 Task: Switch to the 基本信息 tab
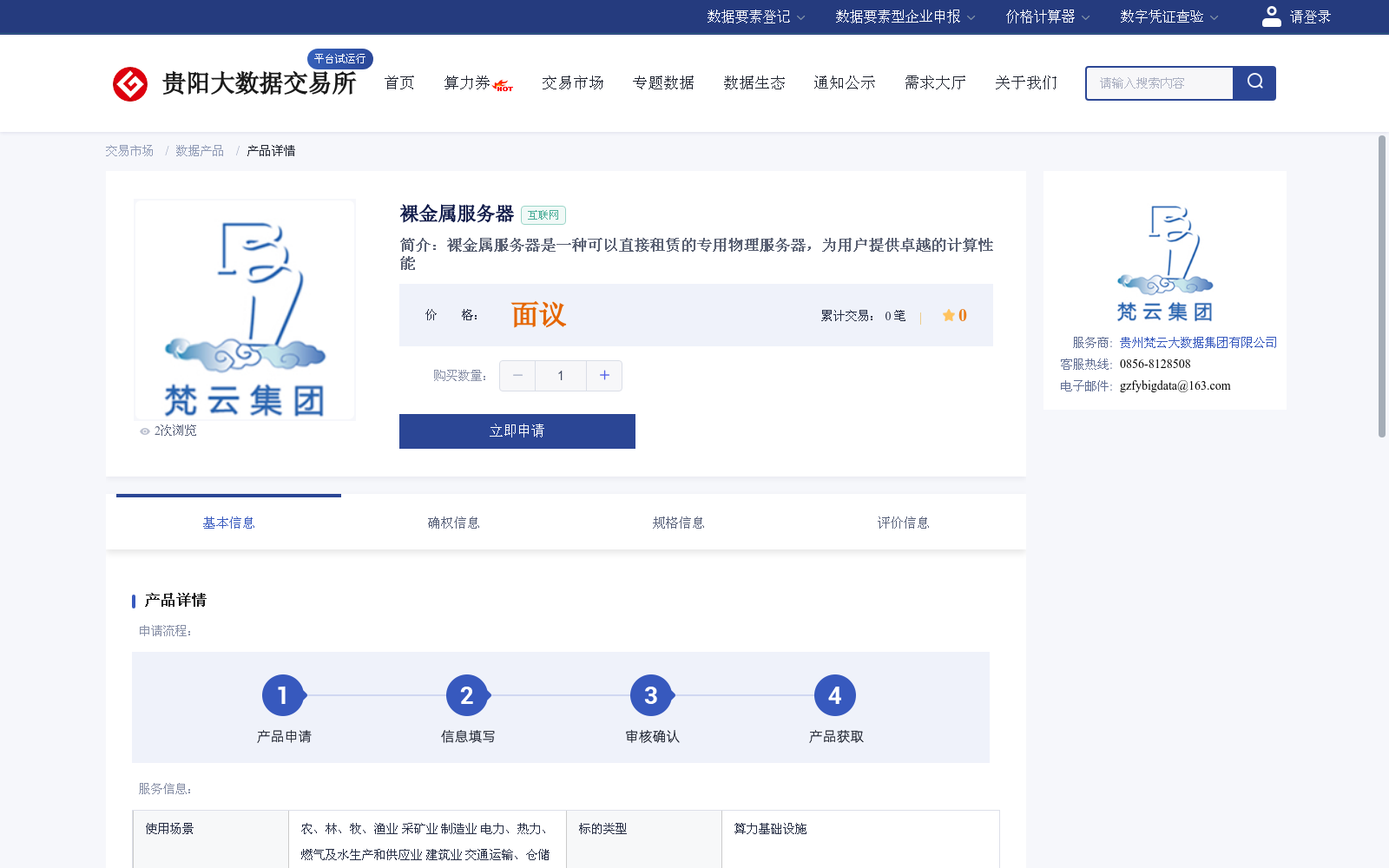(x=228, y=523)
